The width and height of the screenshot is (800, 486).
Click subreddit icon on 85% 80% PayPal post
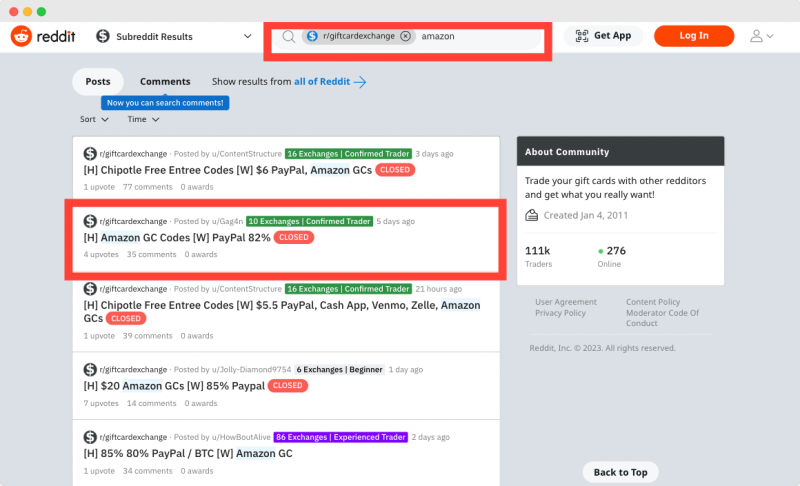tap(90, 437)
